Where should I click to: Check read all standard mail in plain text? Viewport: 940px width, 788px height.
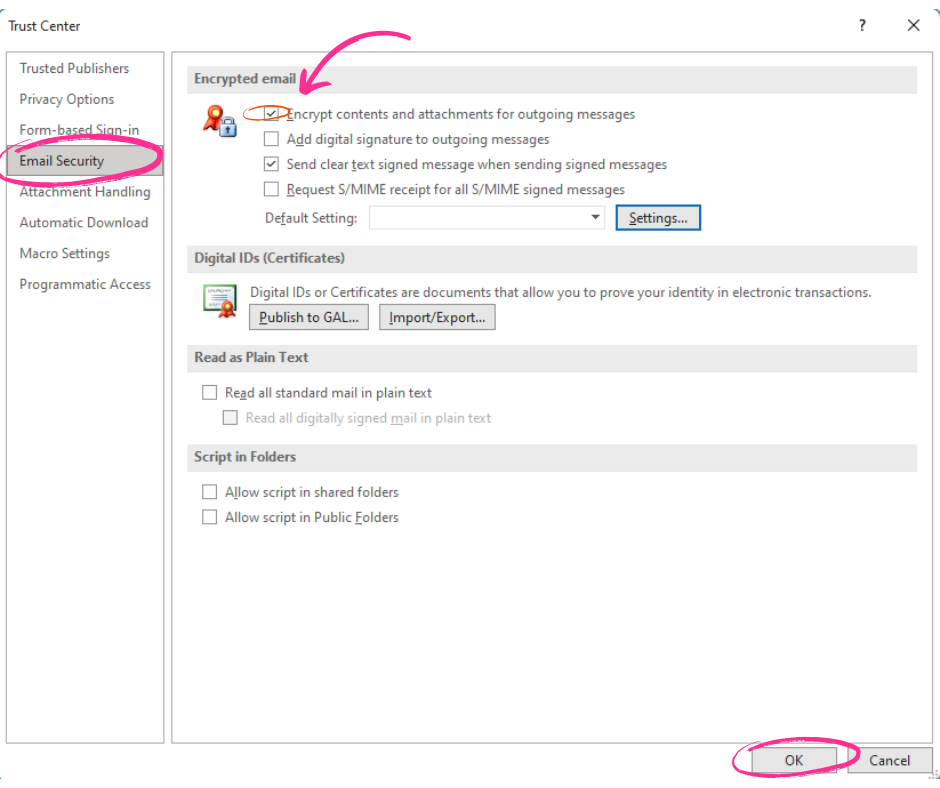coord(209,392)
